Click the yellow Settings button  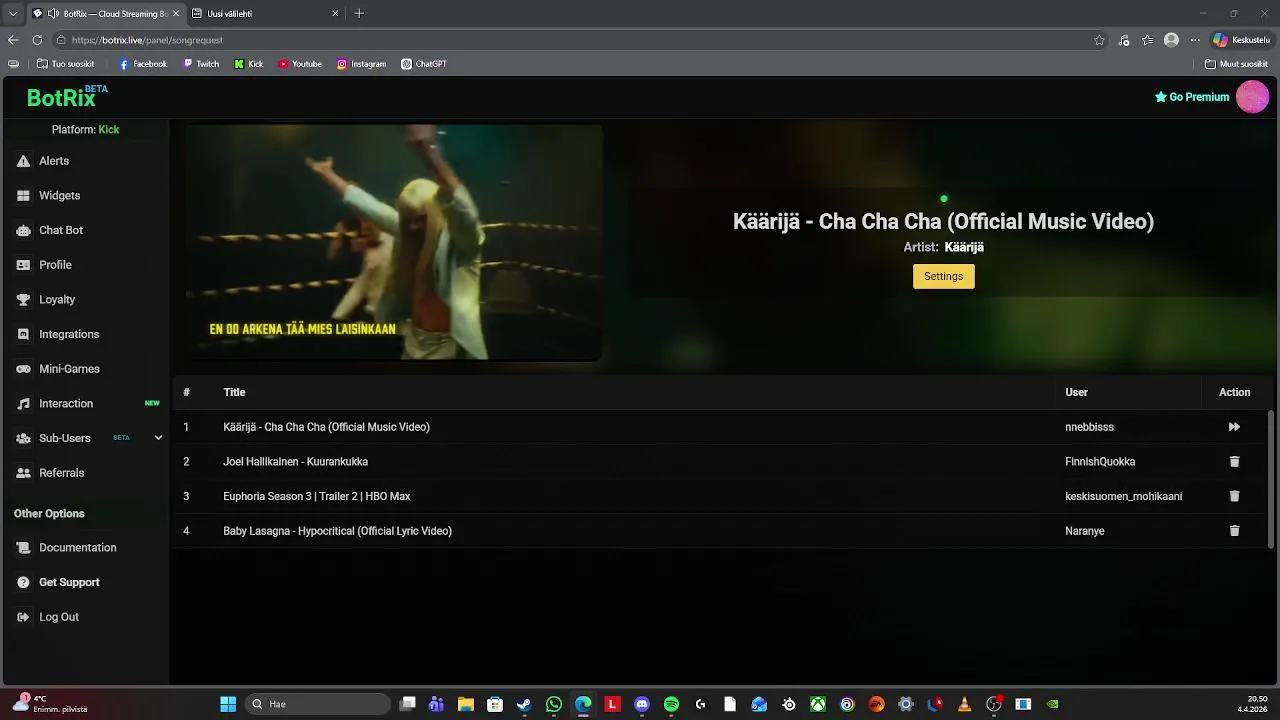[x=943, y=277]
